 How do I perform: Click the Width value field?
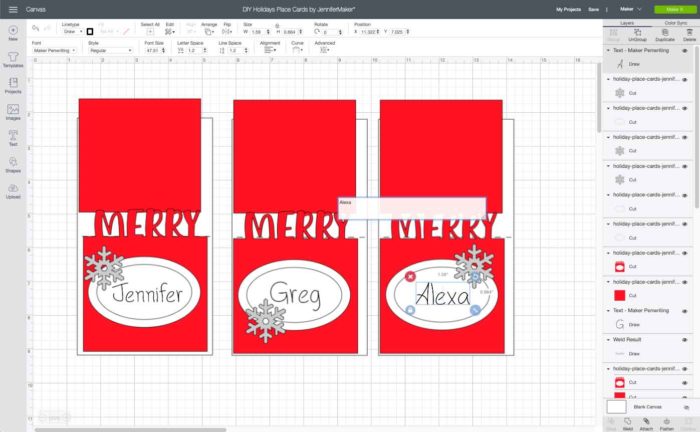(258, 32)
